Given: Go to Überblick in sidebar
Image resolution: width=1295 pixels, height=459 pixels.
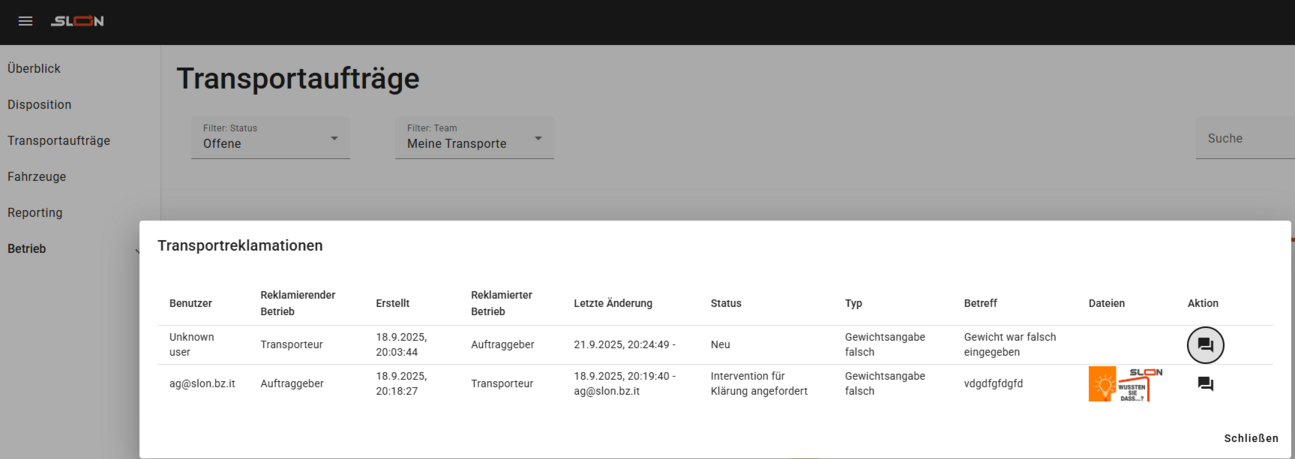Looking at the screenshot, I should [34, 69].
